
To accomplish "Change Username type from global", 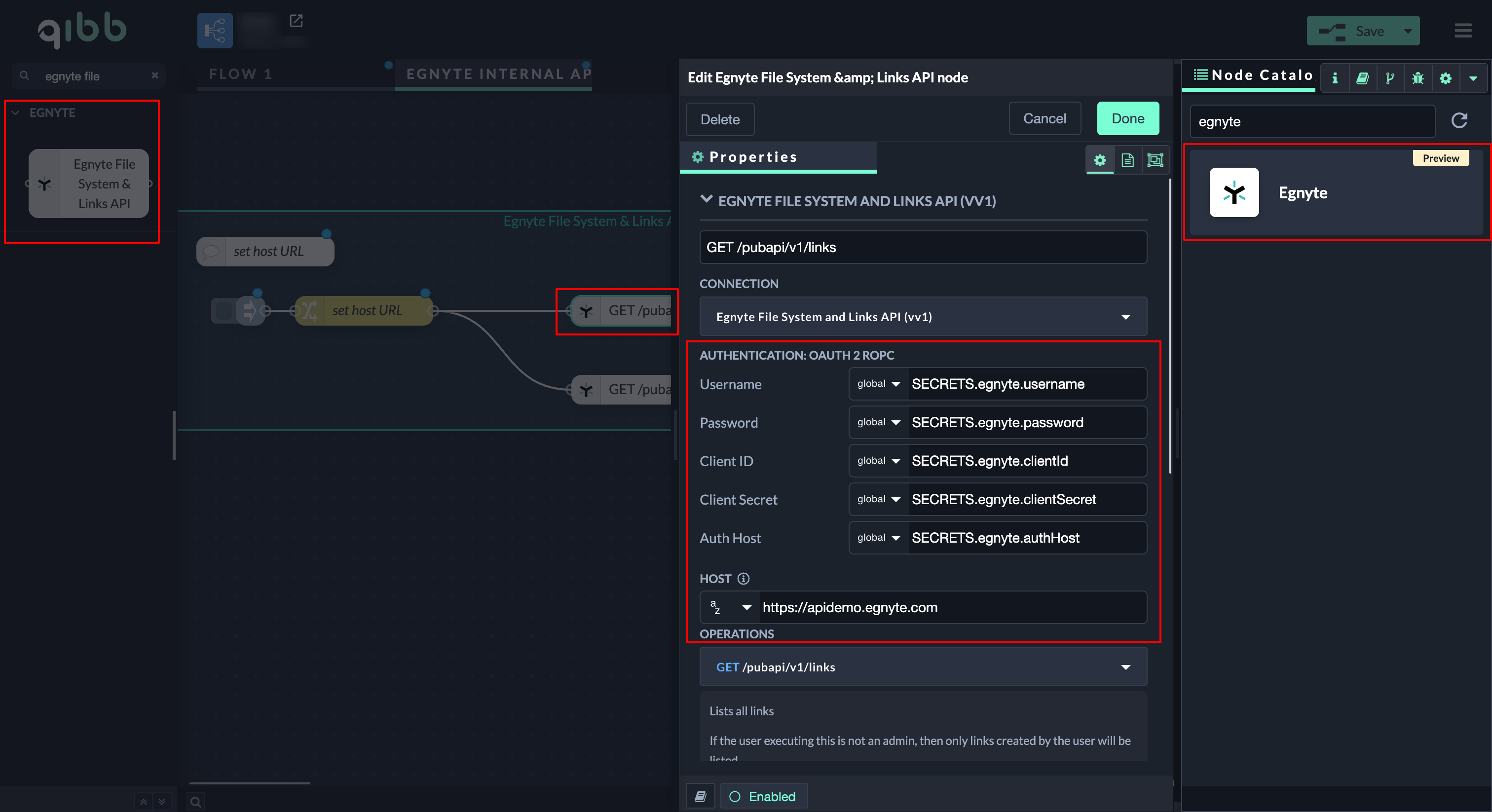I will click(878, 383).
